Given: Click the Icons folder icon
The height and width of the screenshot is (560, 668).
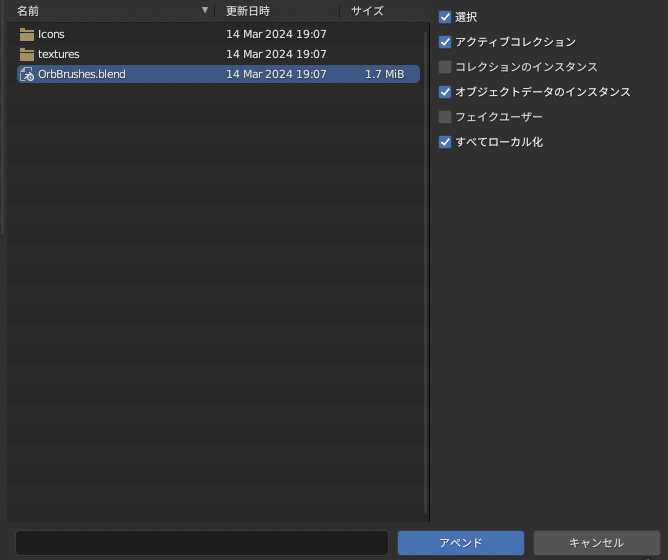Looking at the screenshot, I should click(x=27, y=35).
